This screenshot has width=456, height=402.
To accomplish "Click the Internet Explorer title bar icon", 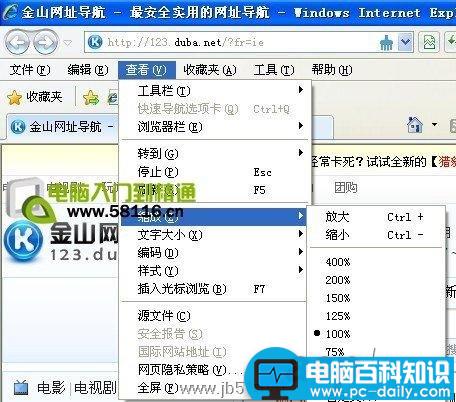I will coord(9,12).
